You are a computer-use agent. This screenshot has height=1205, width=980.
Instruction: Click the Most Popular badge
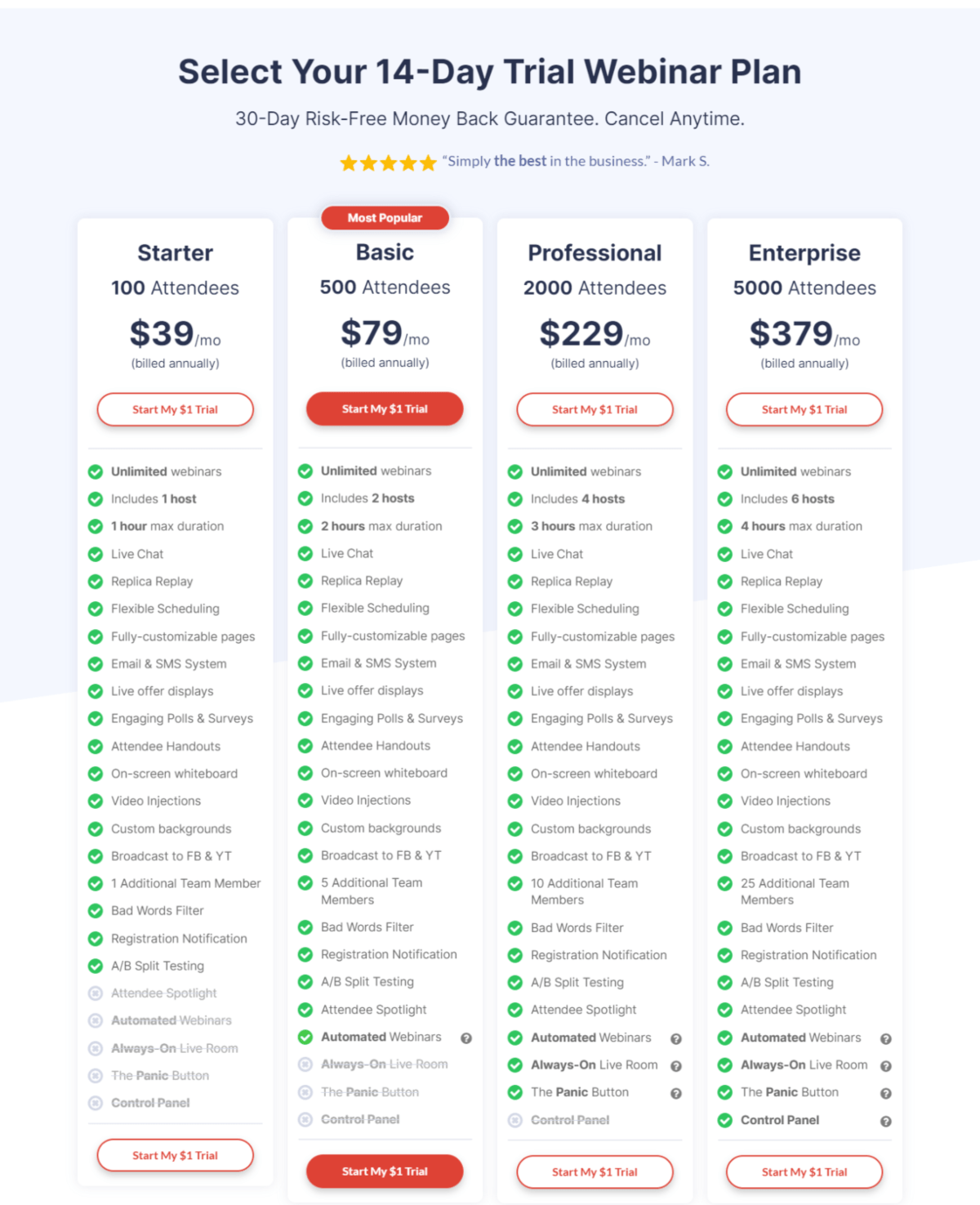(385, 218)
